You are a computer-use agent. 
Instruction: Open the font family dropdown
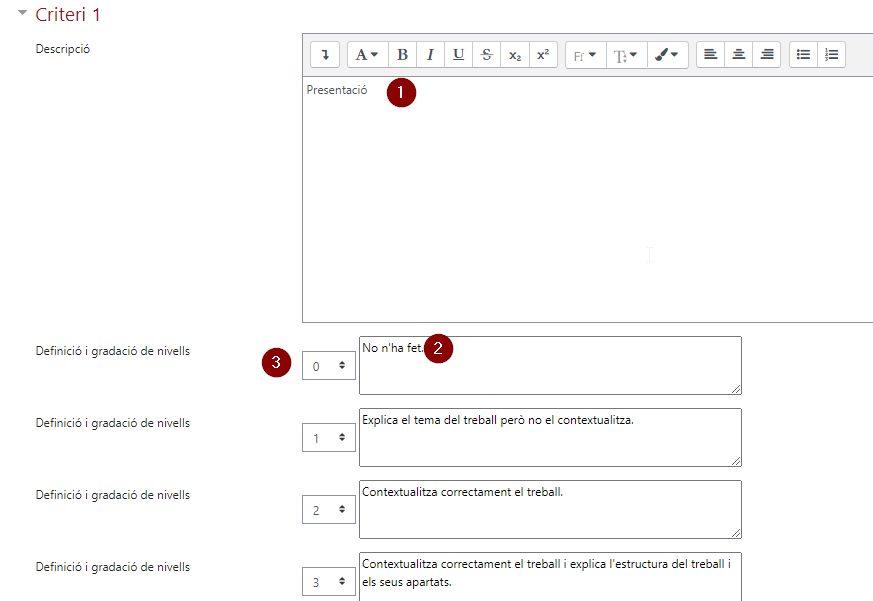586,55
